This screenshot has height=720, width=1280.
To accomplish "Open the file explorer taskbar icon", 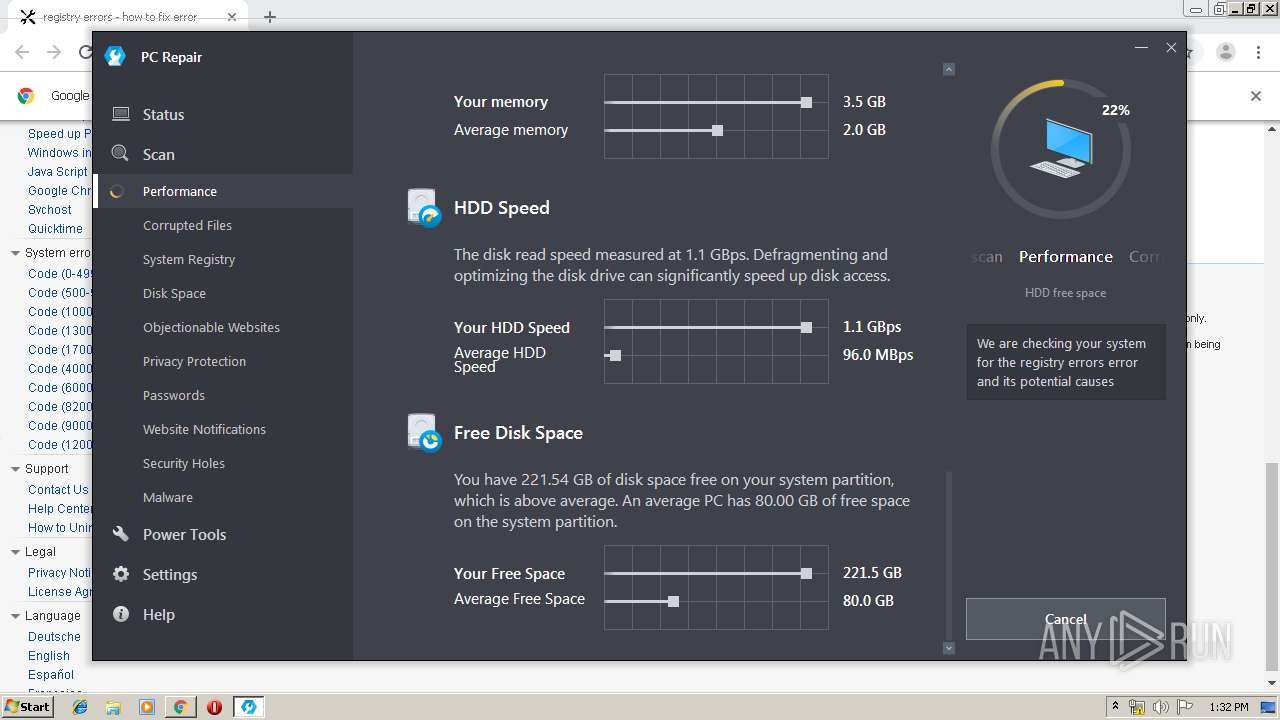I will tap(113, 707).
